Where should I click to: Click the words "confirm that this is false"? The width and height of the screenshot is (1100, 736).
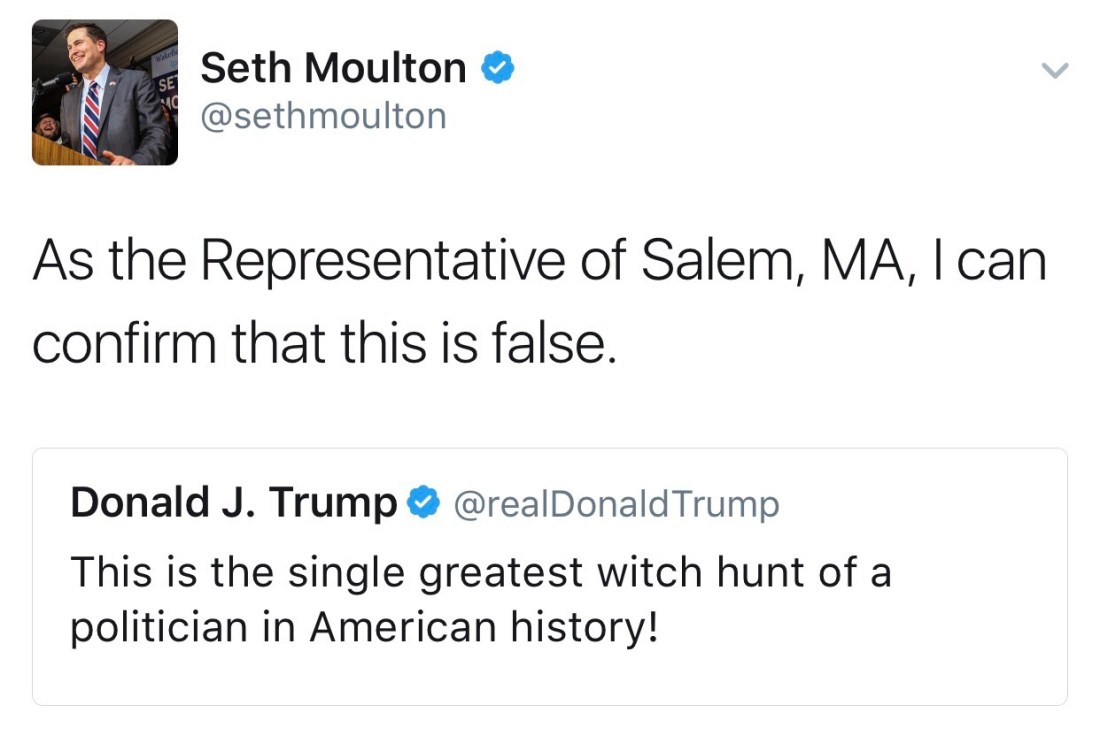320,343
